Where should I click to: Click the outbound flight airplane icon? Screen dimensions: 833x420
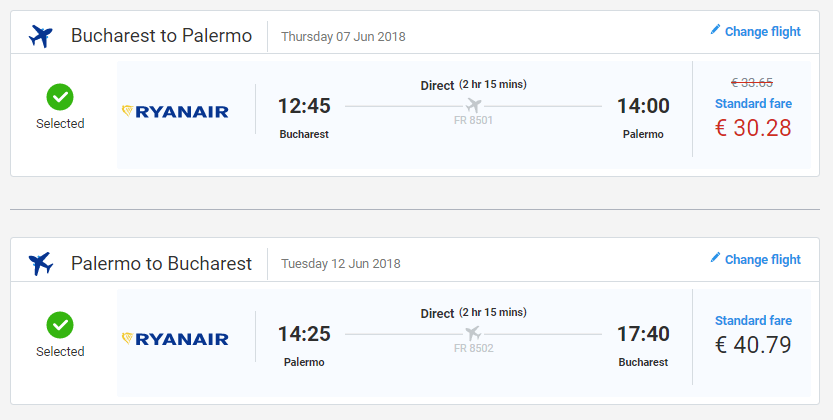[41, 36]
